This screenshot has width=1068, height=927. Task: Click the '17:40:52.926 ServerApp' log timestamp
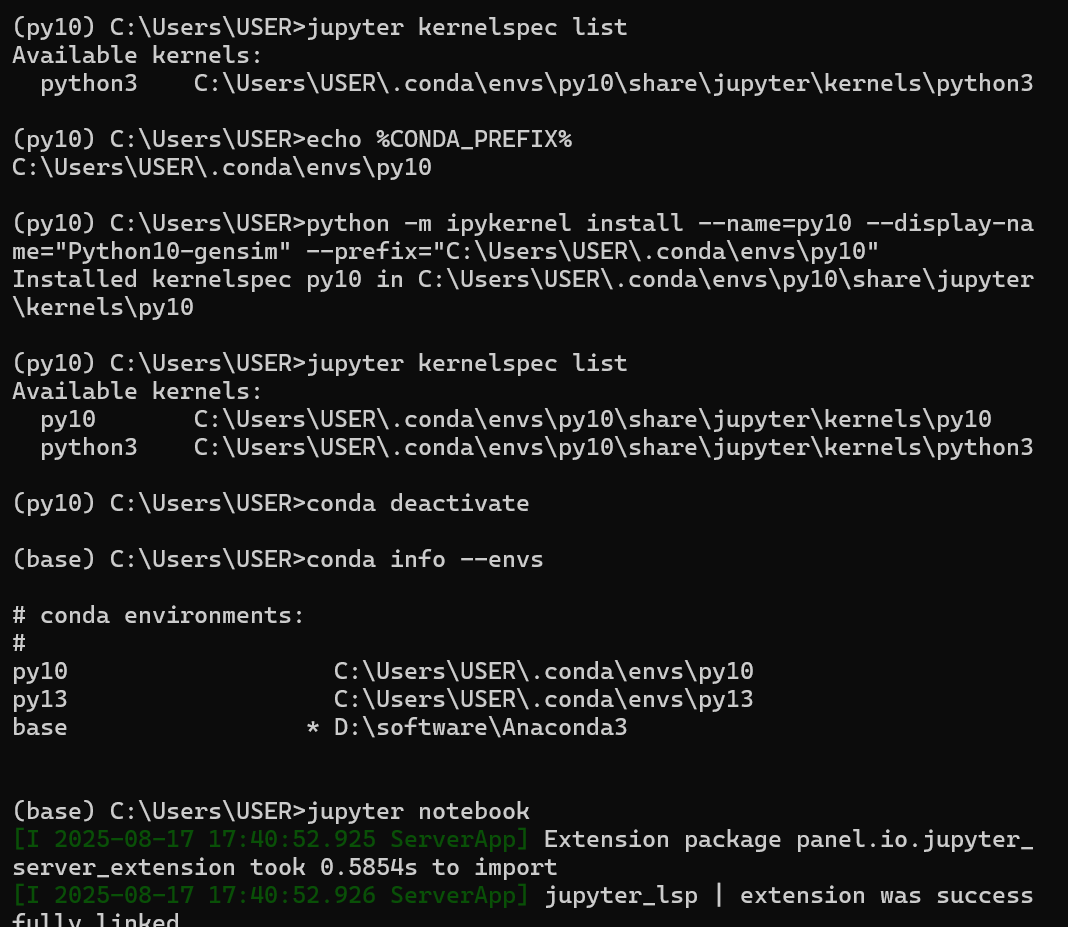point(270,896)
